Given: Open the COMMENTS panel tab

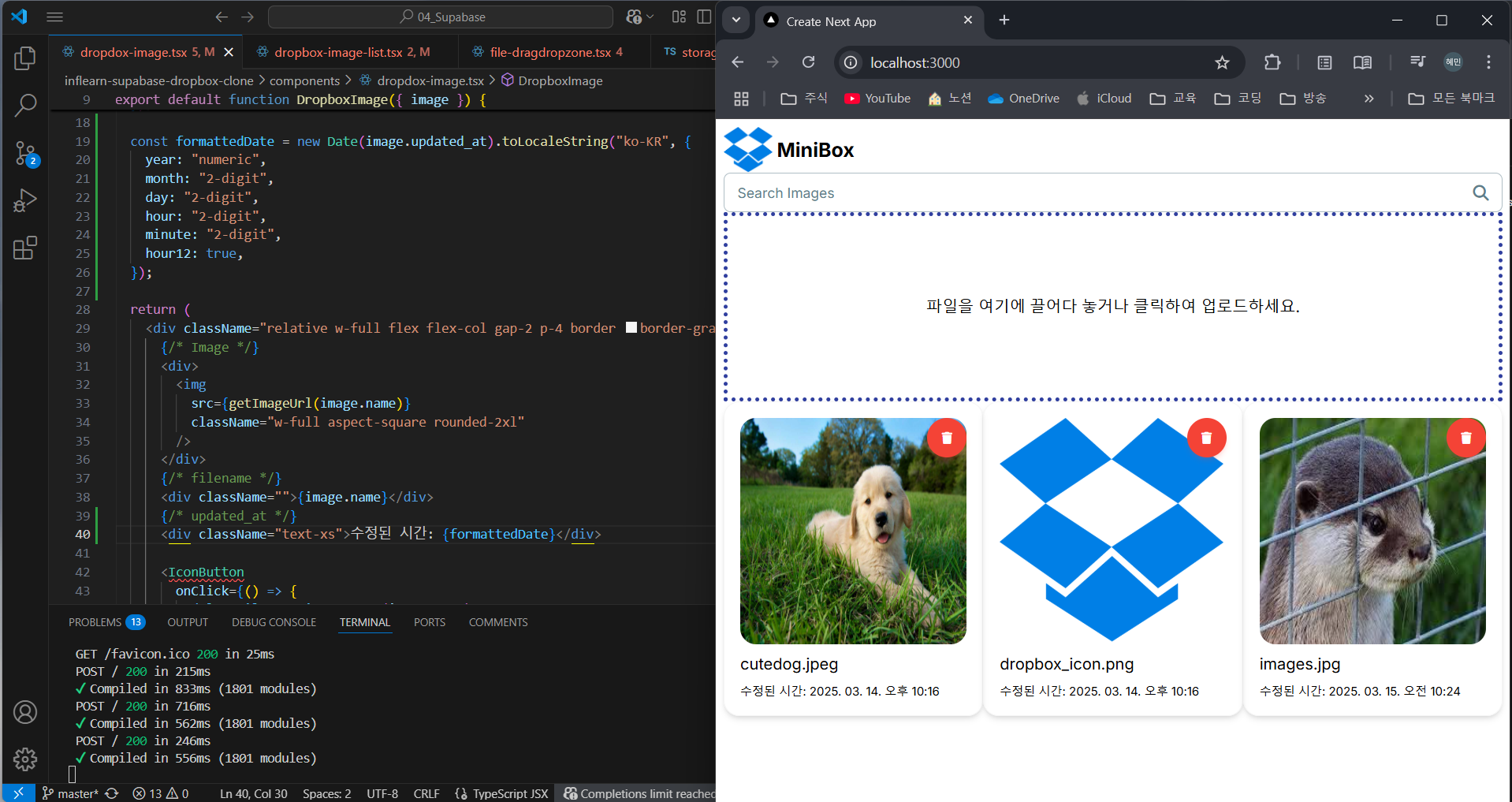Looking at the screenshot, I should pos(498,622).
